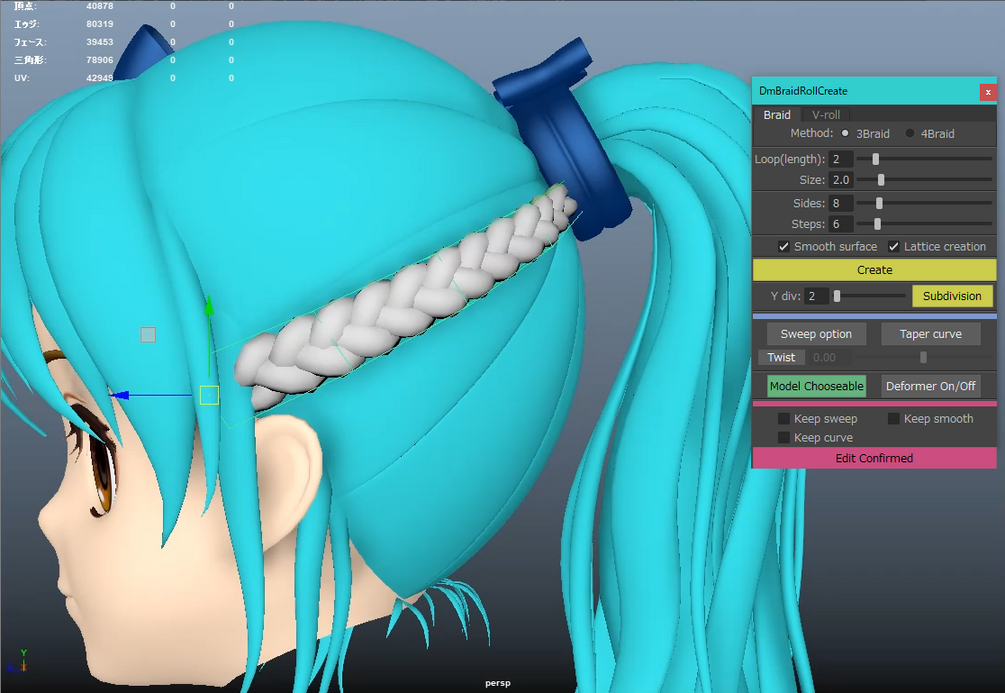Click the yellow Create button

click(x=874, y=270)
